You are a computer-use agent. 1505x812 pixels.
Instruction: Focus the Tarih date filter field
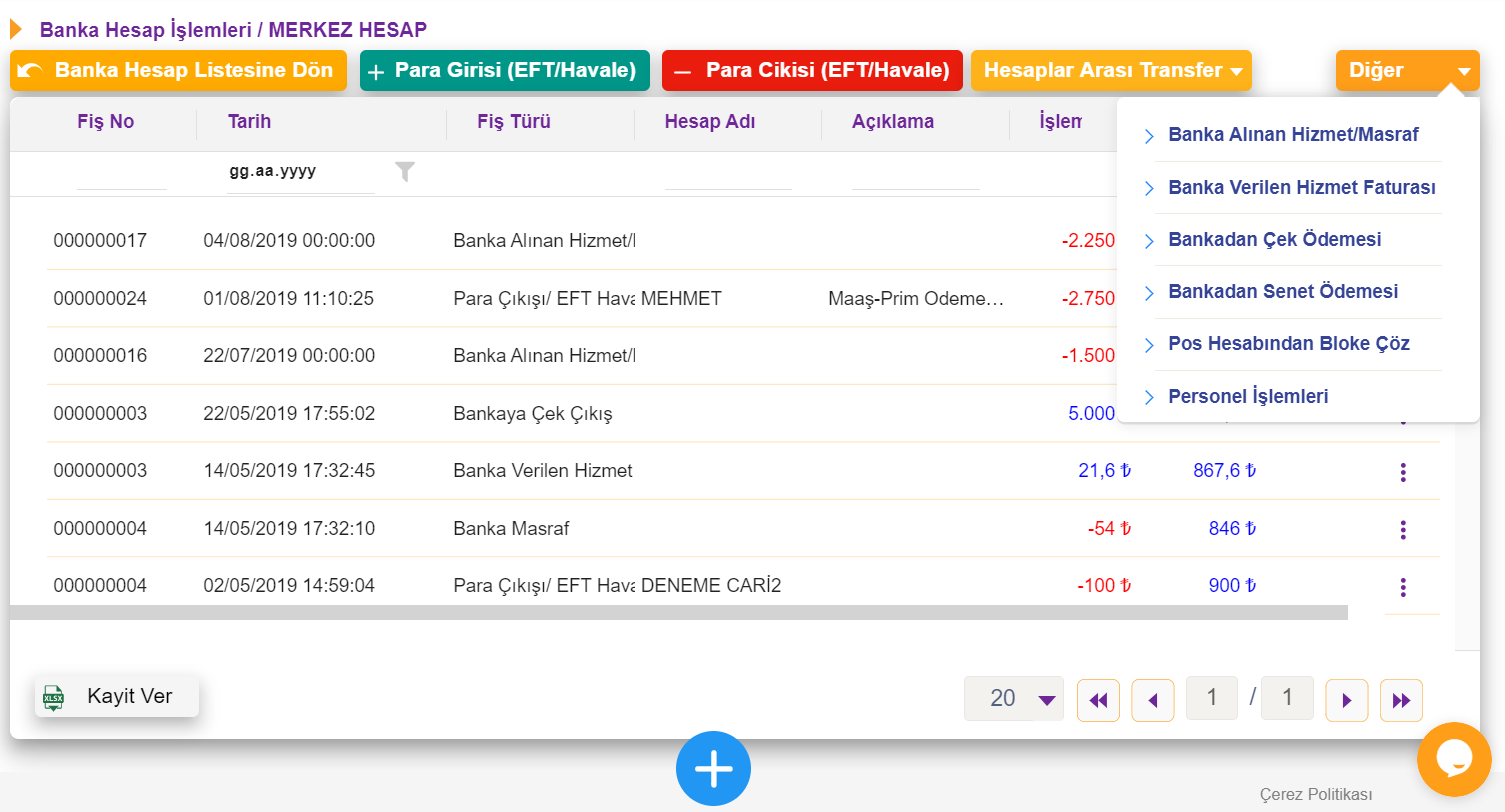pyautogui.click(x=300, y=172)
